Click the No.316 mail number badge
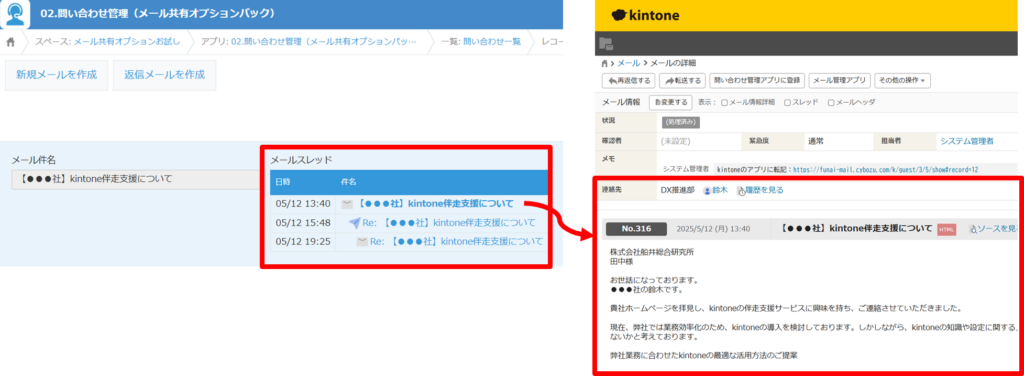Viewport: 1024px width, 376px height. click(x=637, y=229)
